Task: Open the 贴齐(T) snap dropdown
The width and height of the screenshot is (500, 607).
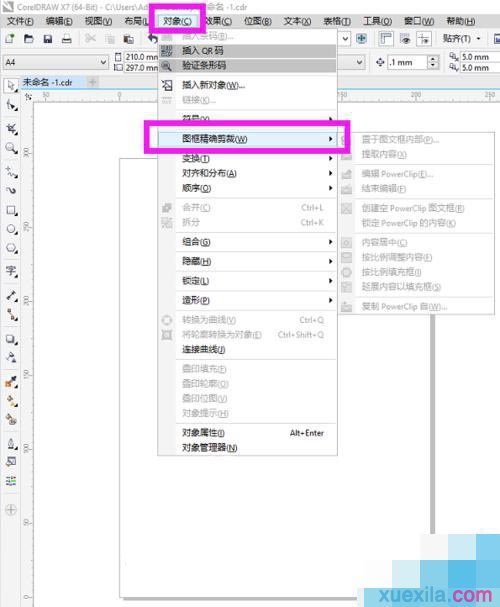Action: pos(462,39)
